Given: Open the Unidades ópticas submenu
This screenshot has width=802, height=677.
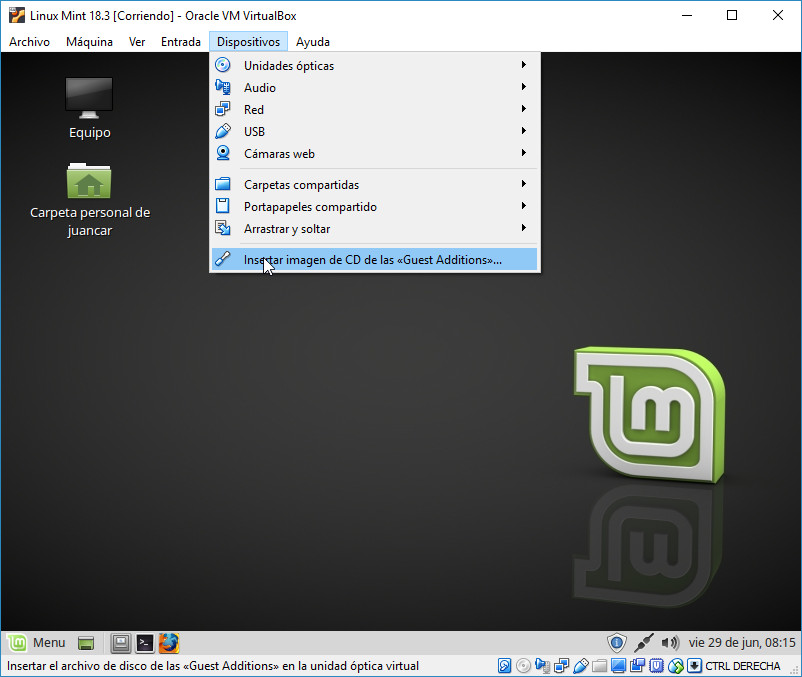Looking at the screenshot, I should click(374, 65).
